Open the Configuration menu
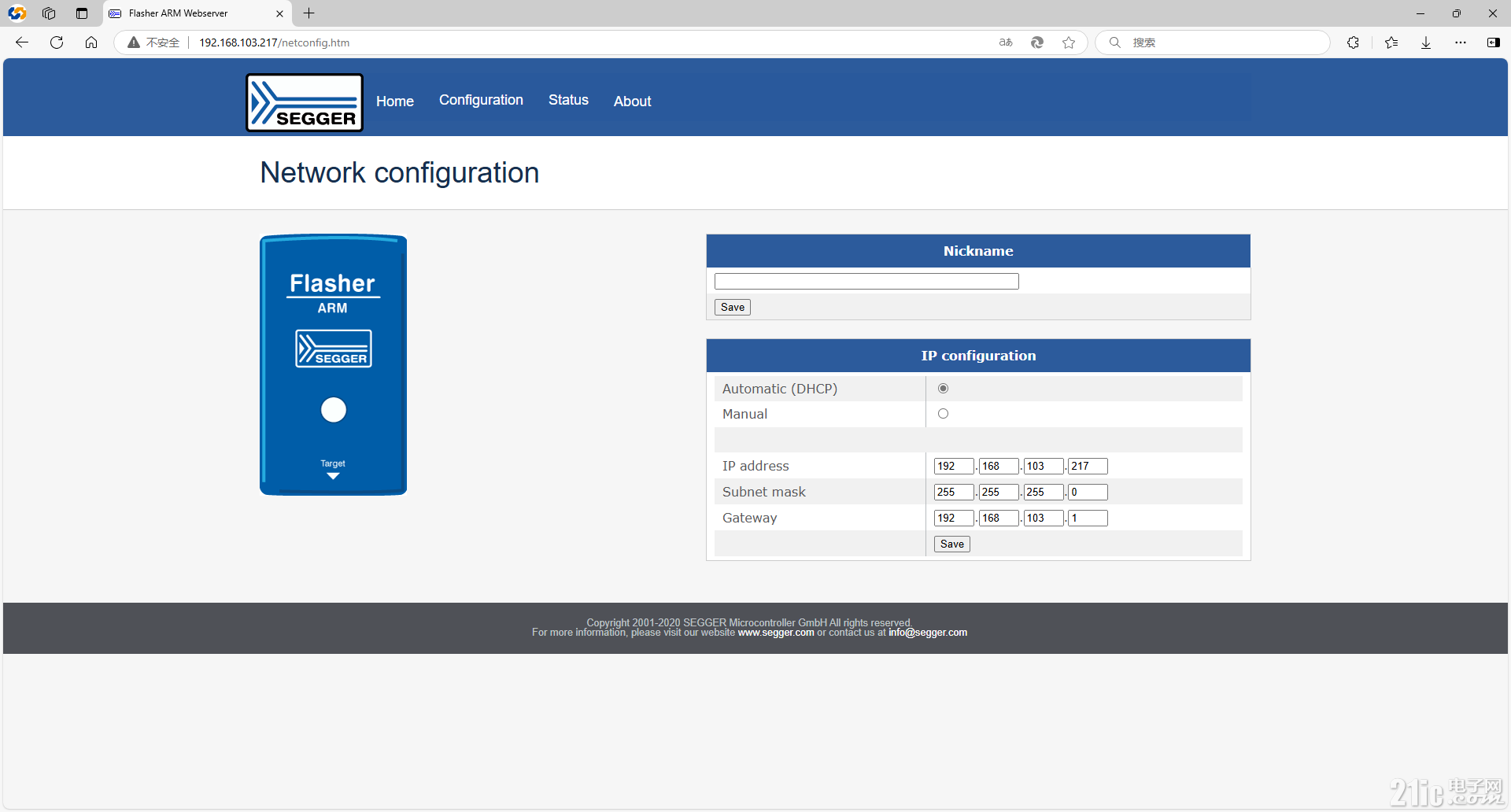Image resolution: width=1511 pixels, height=812 pixels. click(x=481, y=100)
